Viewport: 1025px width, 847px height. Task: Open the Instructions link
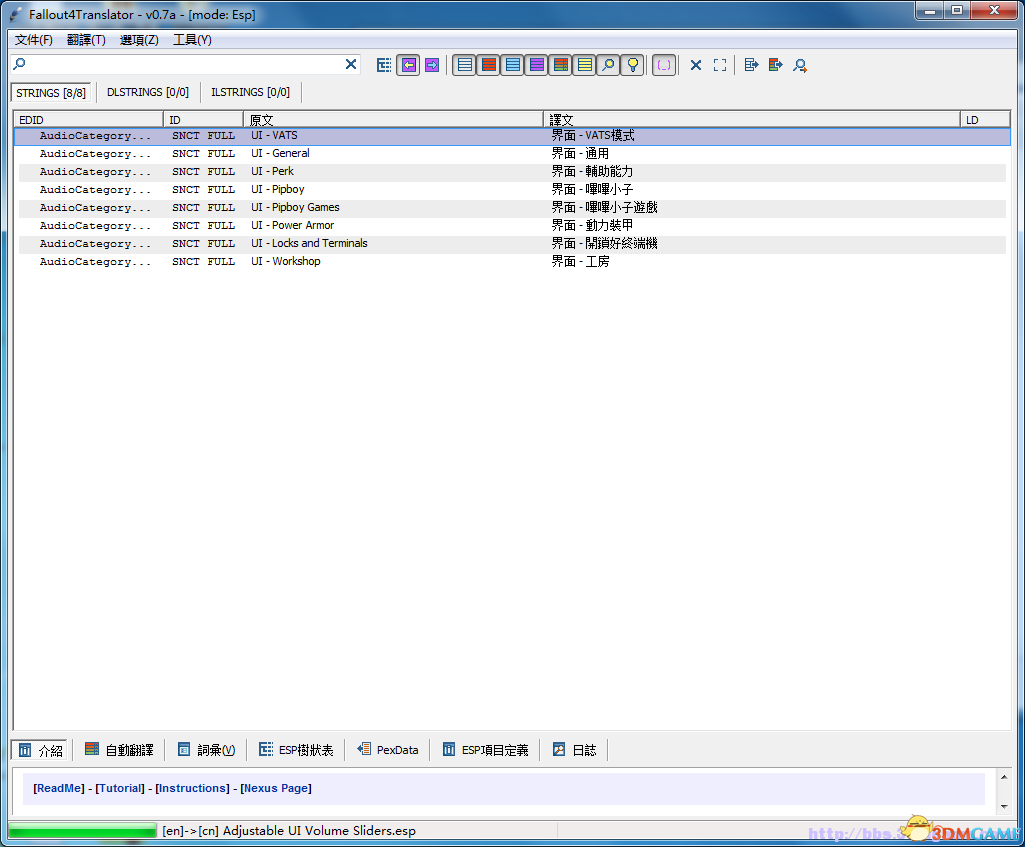tap(192, 788)
